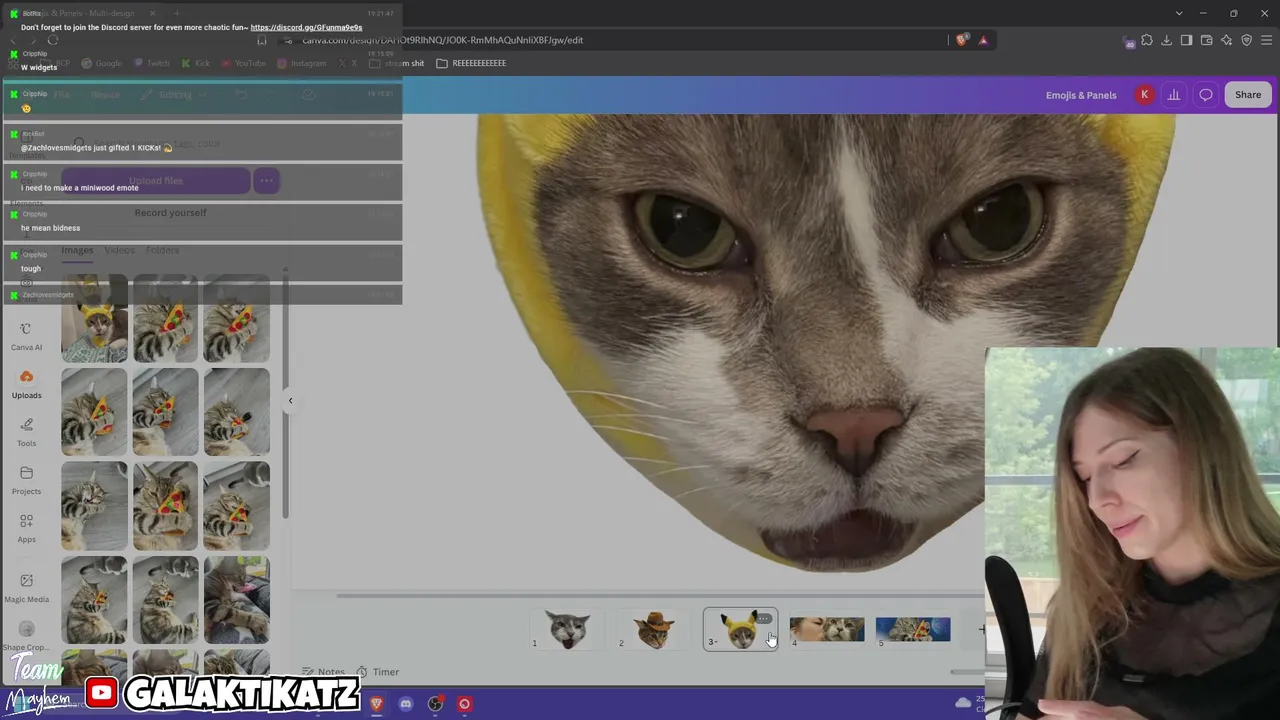Click the browser address bar URL
The width and height of the screenshot is (1280, 720).
click(x=443, y=40)
